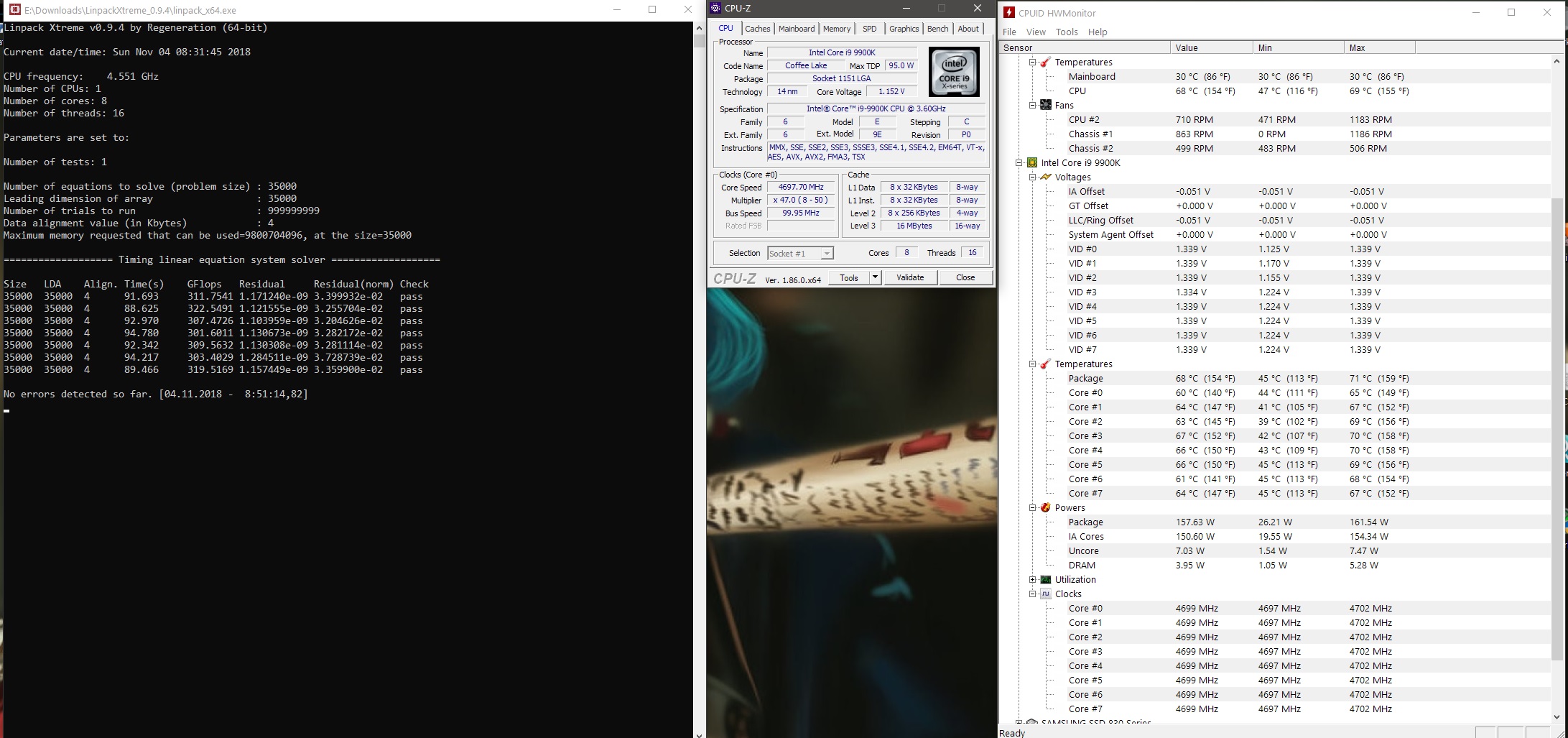This screenshot has height=738, width=1568.
Task: Collapse the Temperatures group containing Mainboard
Action: (x=1032, y=63)
